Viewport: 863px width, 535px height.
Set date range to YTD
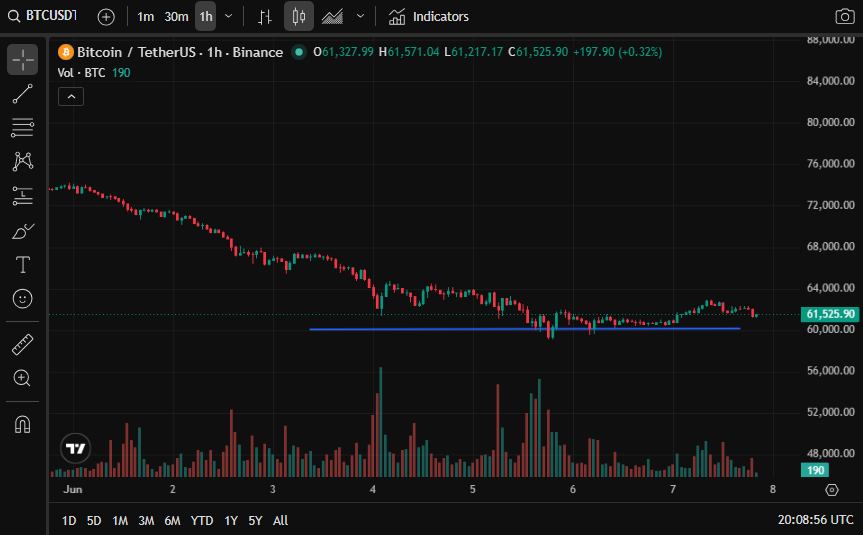tap(201, 521)
